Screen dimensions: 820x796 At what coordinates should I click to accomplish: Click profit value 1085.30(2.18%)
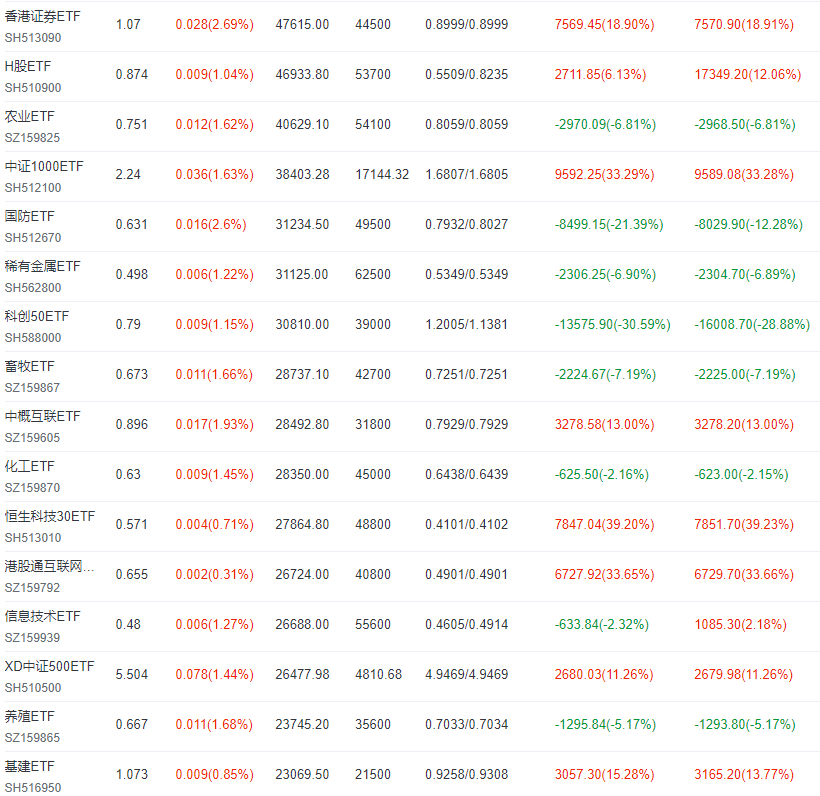point(741,624)
